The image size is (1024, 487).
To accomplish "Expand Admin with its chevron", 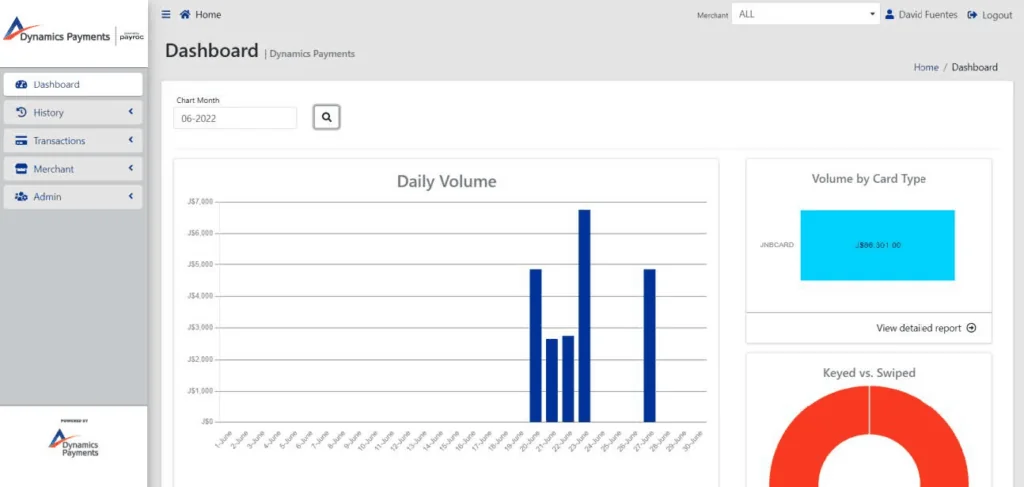I will click(131, 196).
